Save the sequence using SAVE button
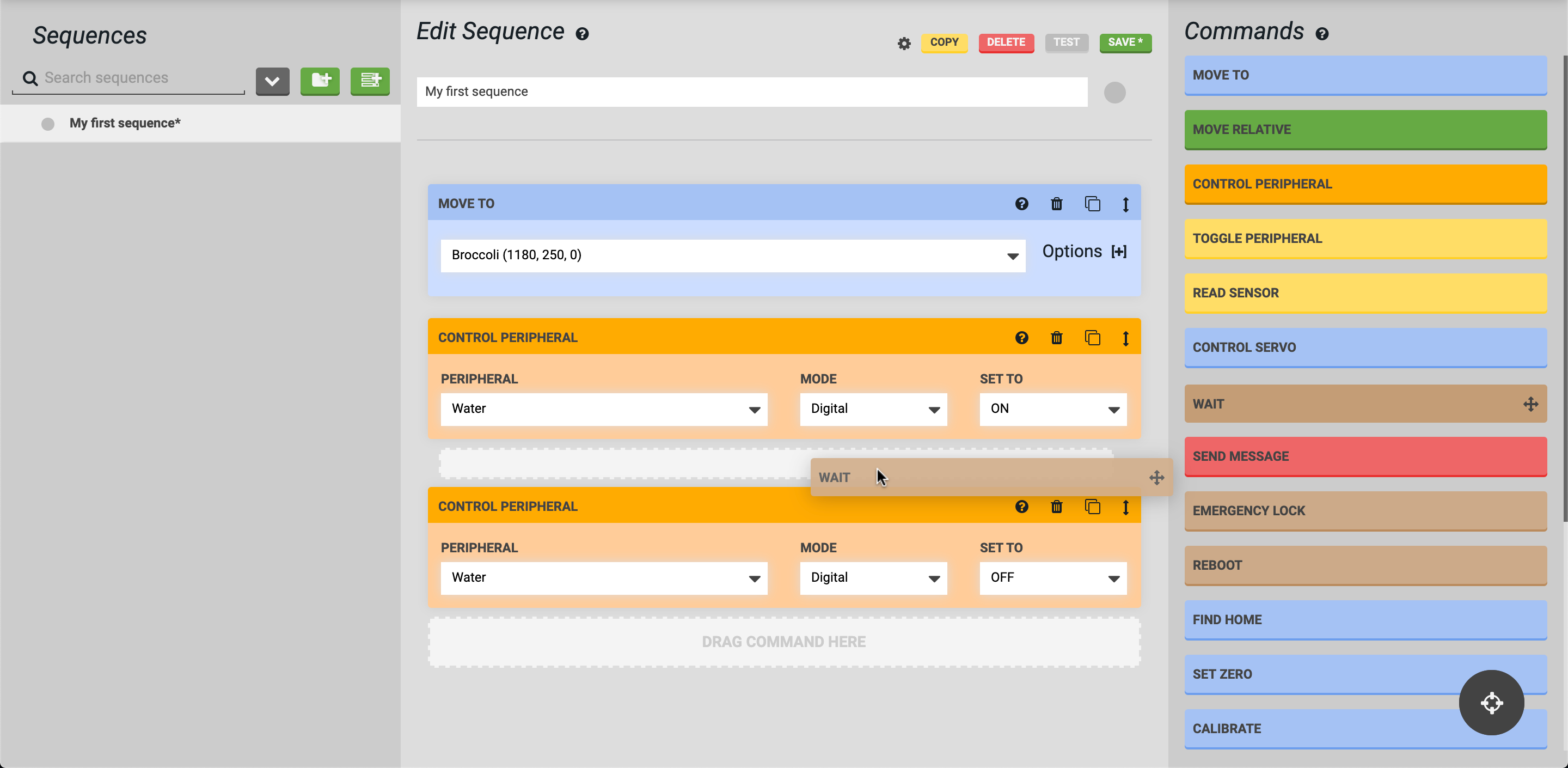Screen dimensions: 1568x768 click(x=1125, y=42)
